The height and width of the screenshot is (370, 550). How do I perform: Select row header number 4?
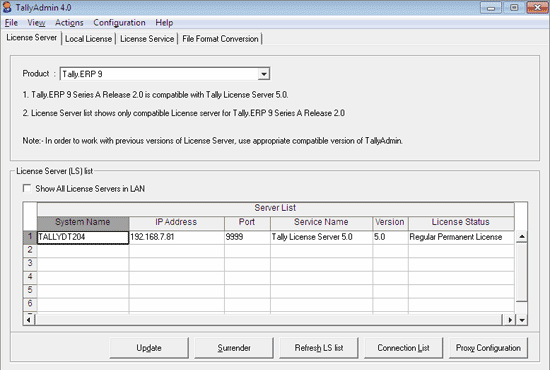coord(30,277)
